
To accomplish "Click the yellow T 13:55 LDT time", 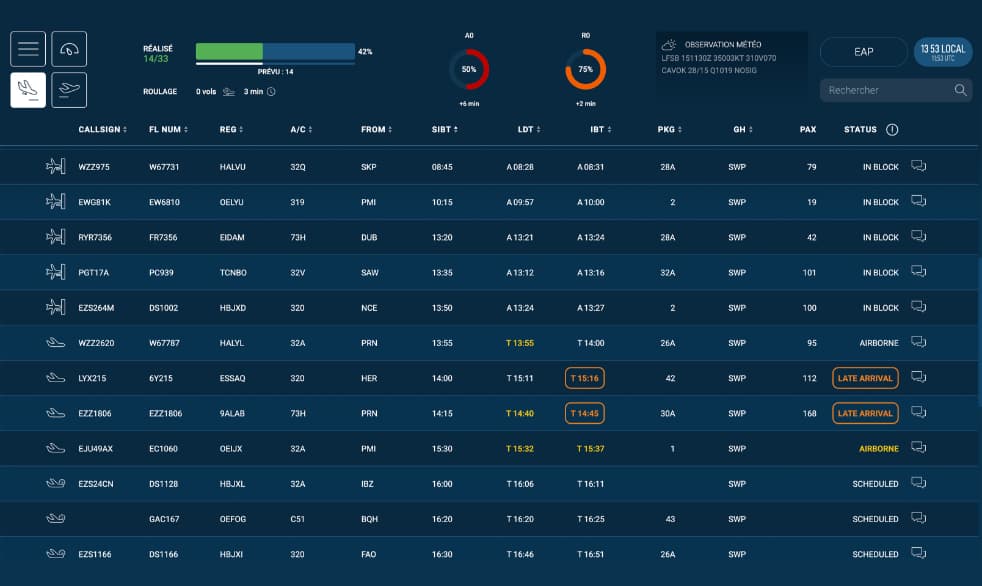I will pyautogui.click(x=520, y=343).
